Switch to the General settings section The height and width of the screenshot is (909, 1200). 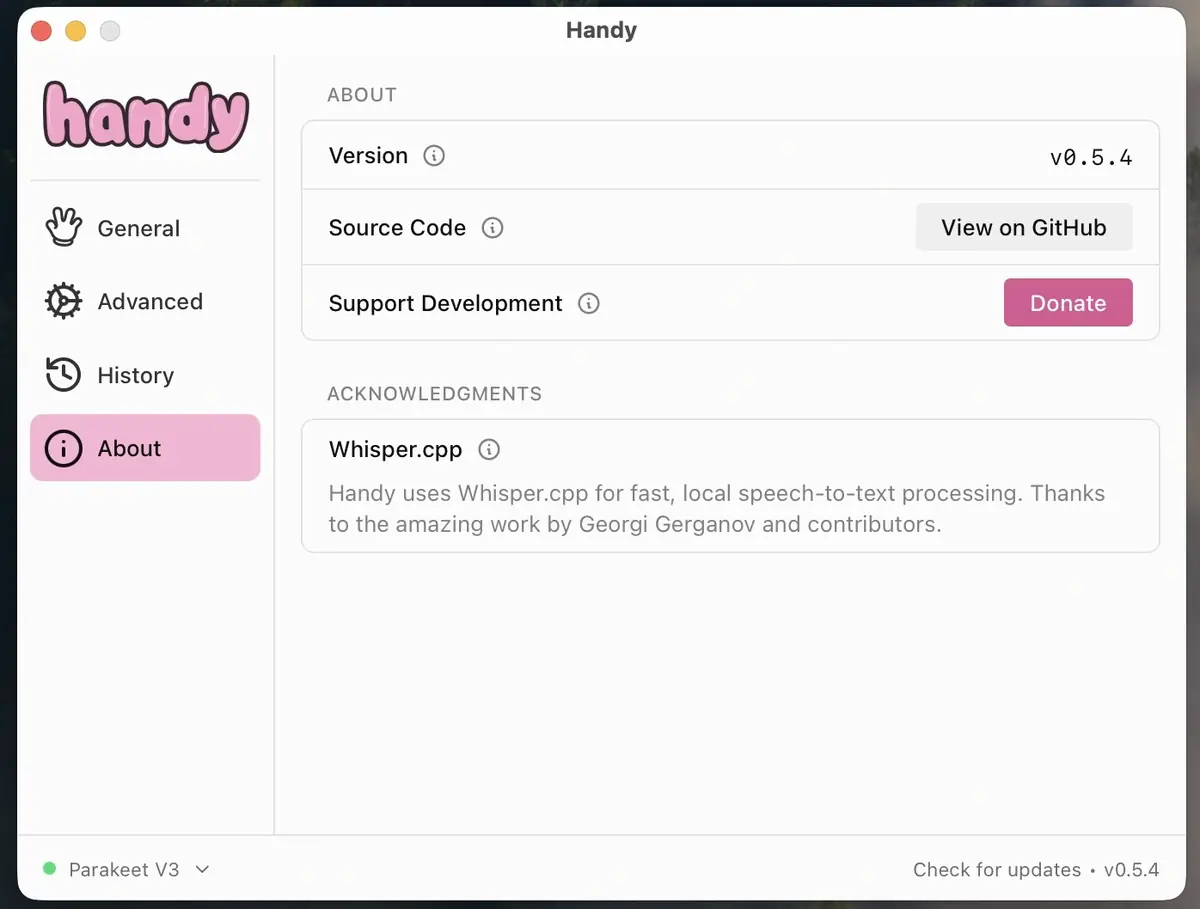[138, 227]
